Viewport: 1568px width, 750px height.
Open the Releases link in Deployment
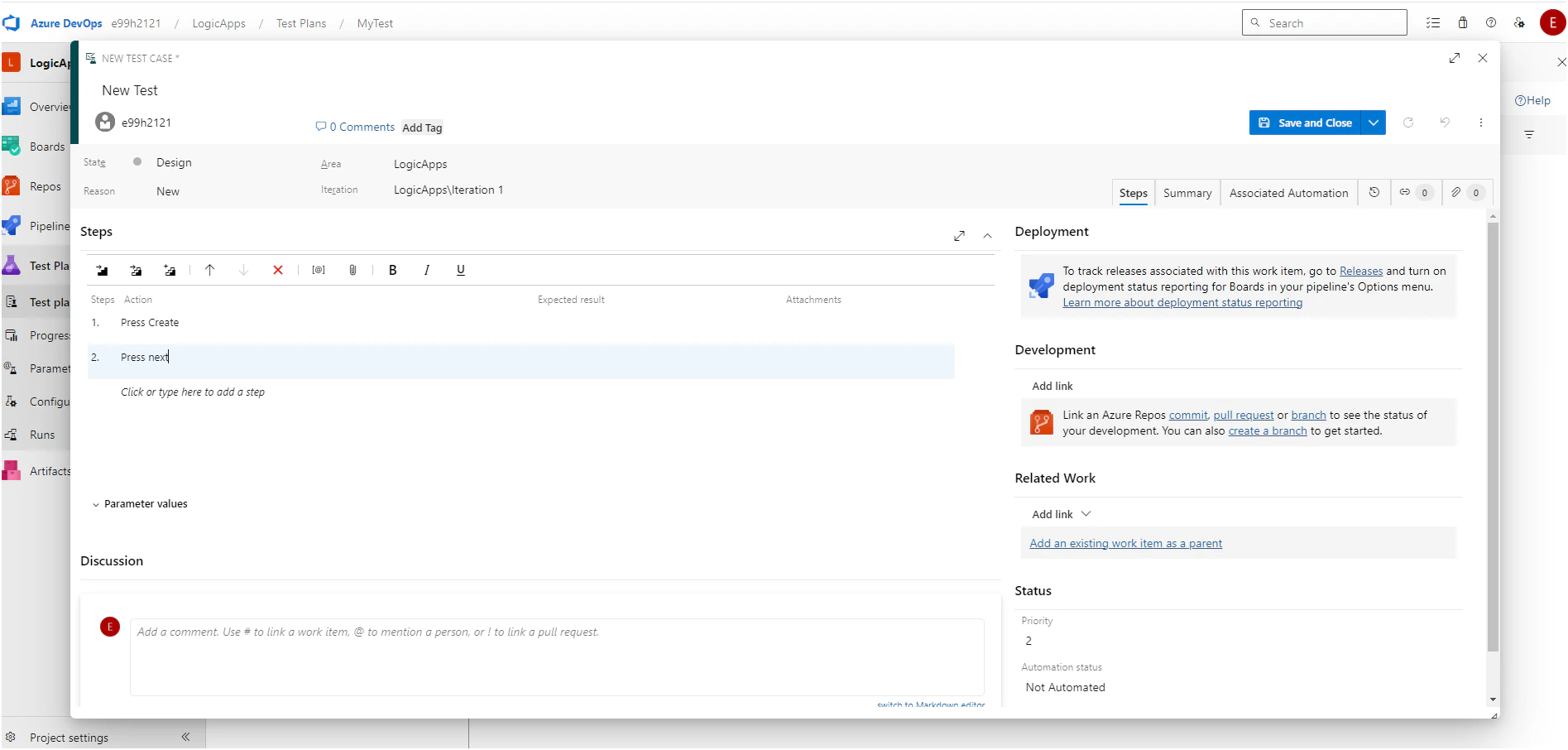(1361, 272)
